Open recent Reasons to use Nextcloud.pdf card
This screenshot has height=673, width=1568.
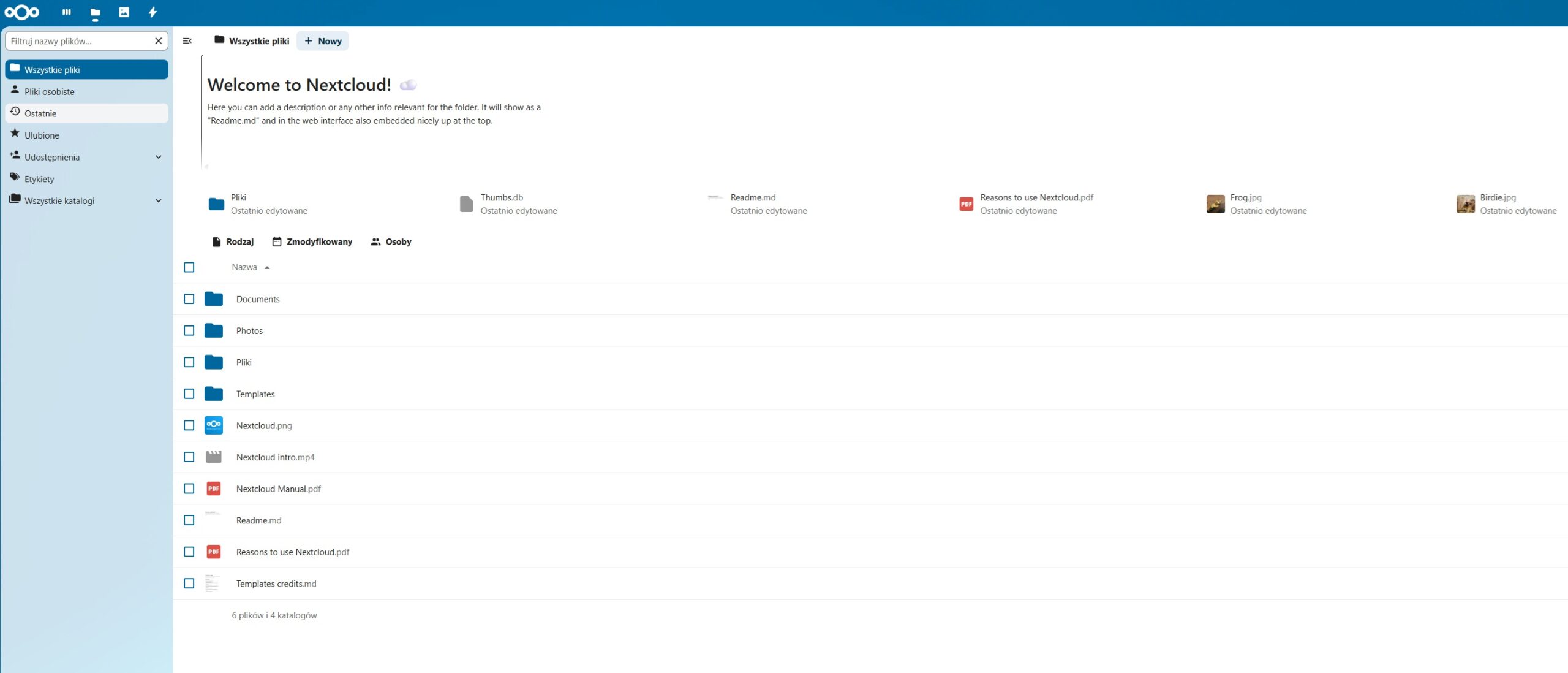pos(1027,204)
